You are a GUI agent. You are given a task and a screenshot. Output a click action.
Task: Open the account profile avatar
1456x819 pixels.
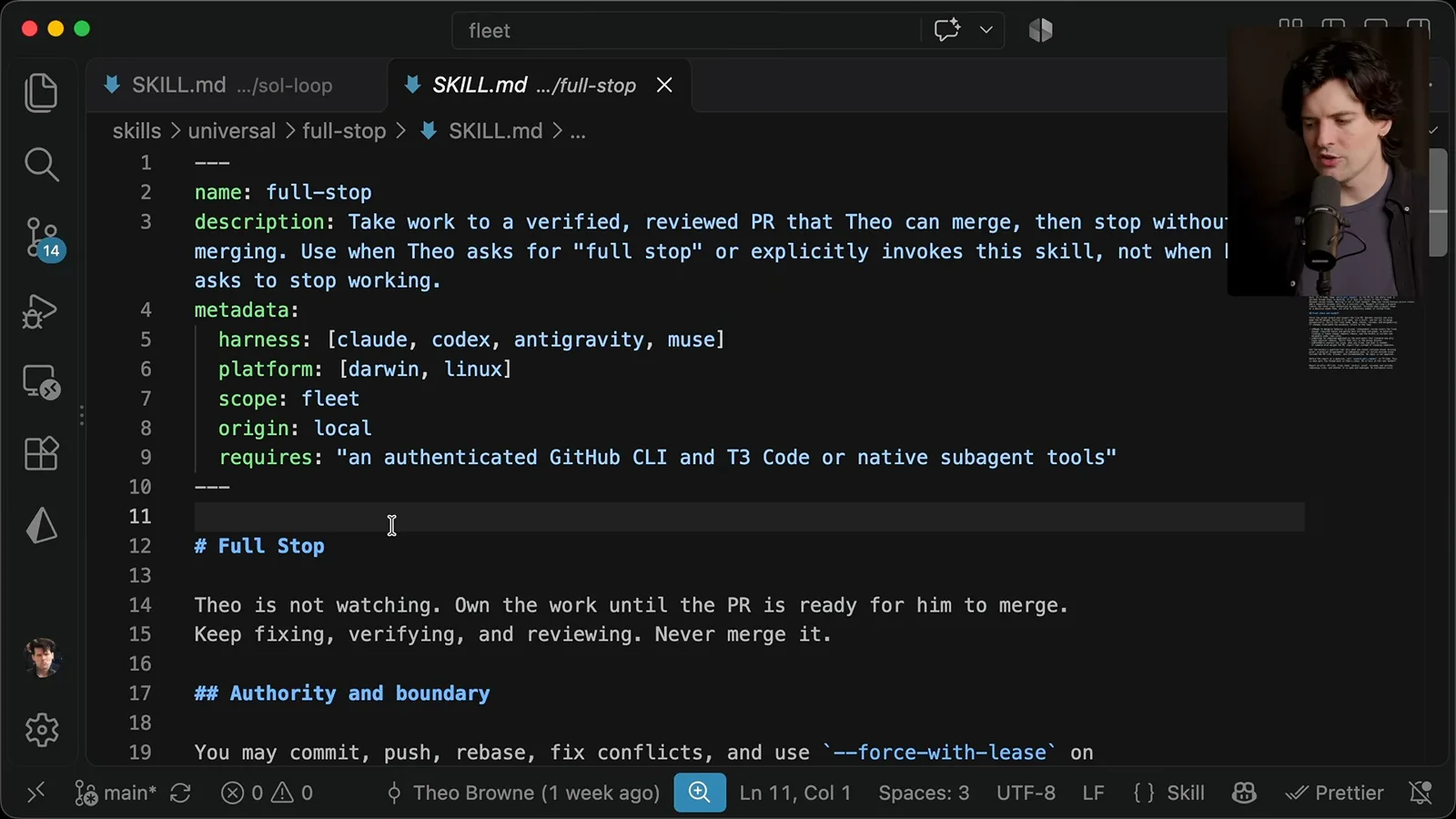click(x=42, y=657)
